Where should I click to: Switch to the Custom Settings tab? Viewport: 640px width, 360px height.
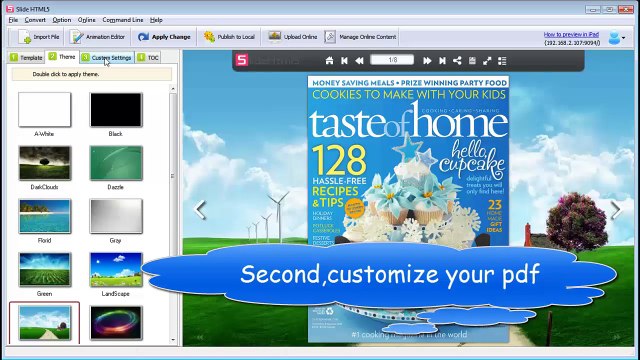pyautogui.click(x=107, y=58)
